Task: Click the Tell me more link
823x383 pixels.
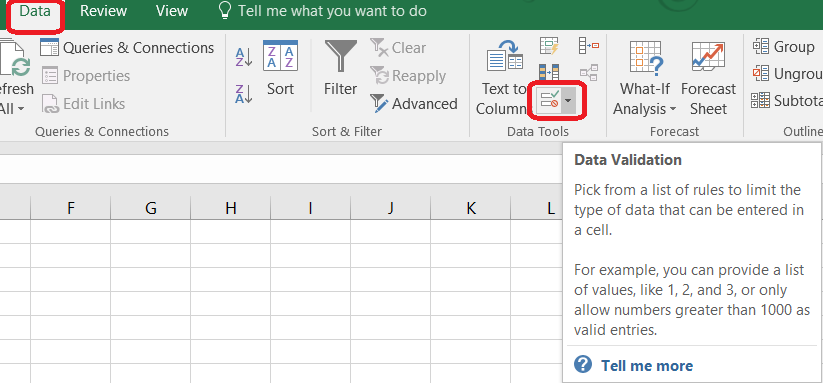Action: pos(647,366)
